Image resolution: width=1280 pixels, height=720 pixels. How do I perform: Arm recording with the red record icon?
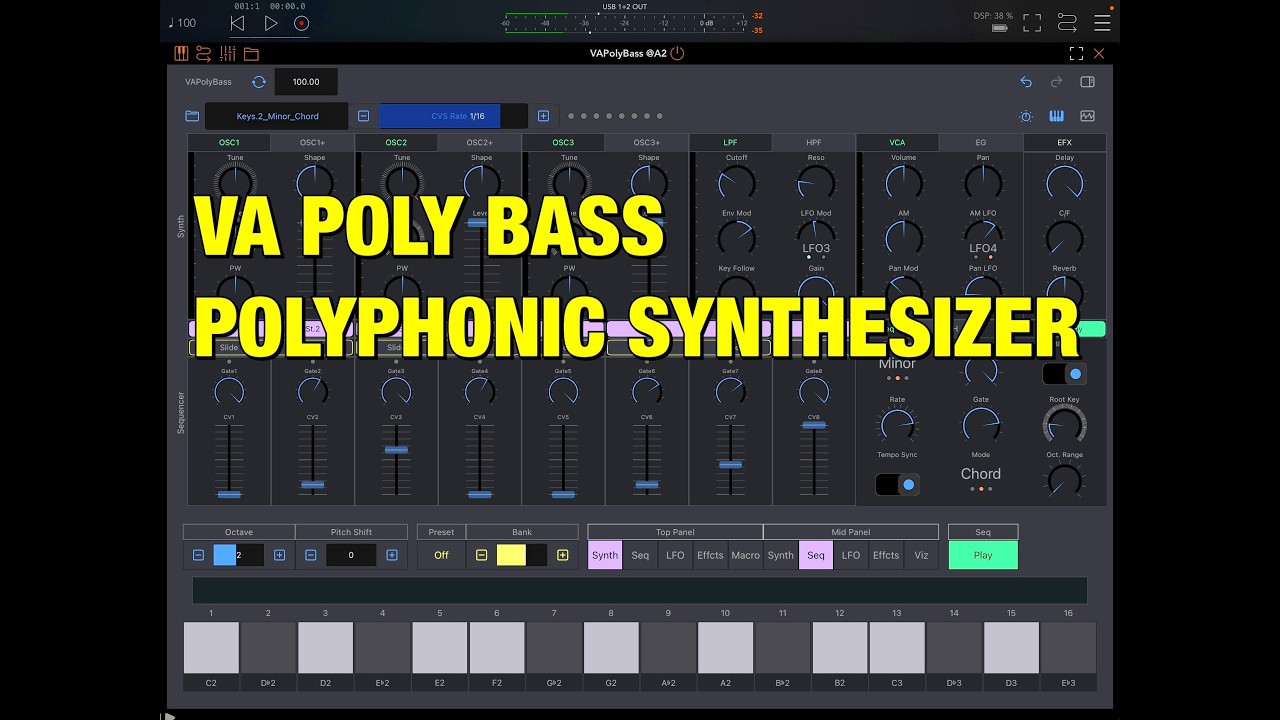pos(301,23)
